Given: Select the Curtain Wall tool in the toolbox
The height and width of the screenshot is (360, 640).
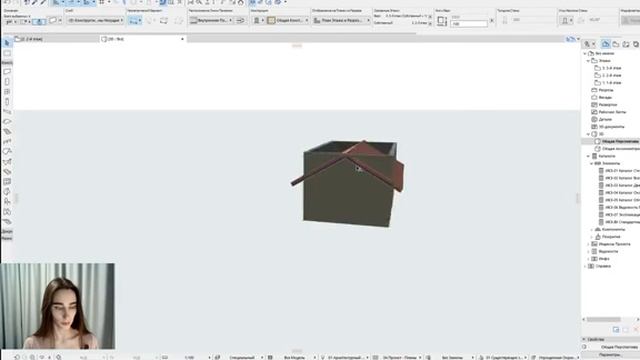Looking at the screenshot, I should (7, 182).
